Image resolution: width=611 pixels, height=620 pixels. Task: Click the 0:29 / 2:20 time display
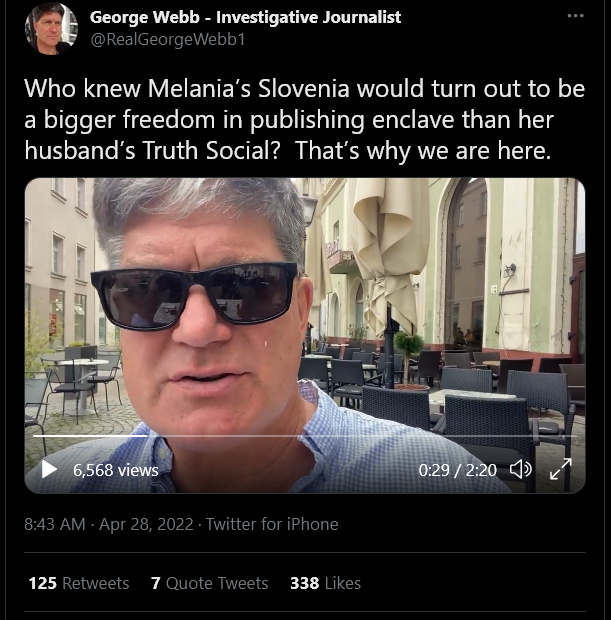(x=457, y=470)
